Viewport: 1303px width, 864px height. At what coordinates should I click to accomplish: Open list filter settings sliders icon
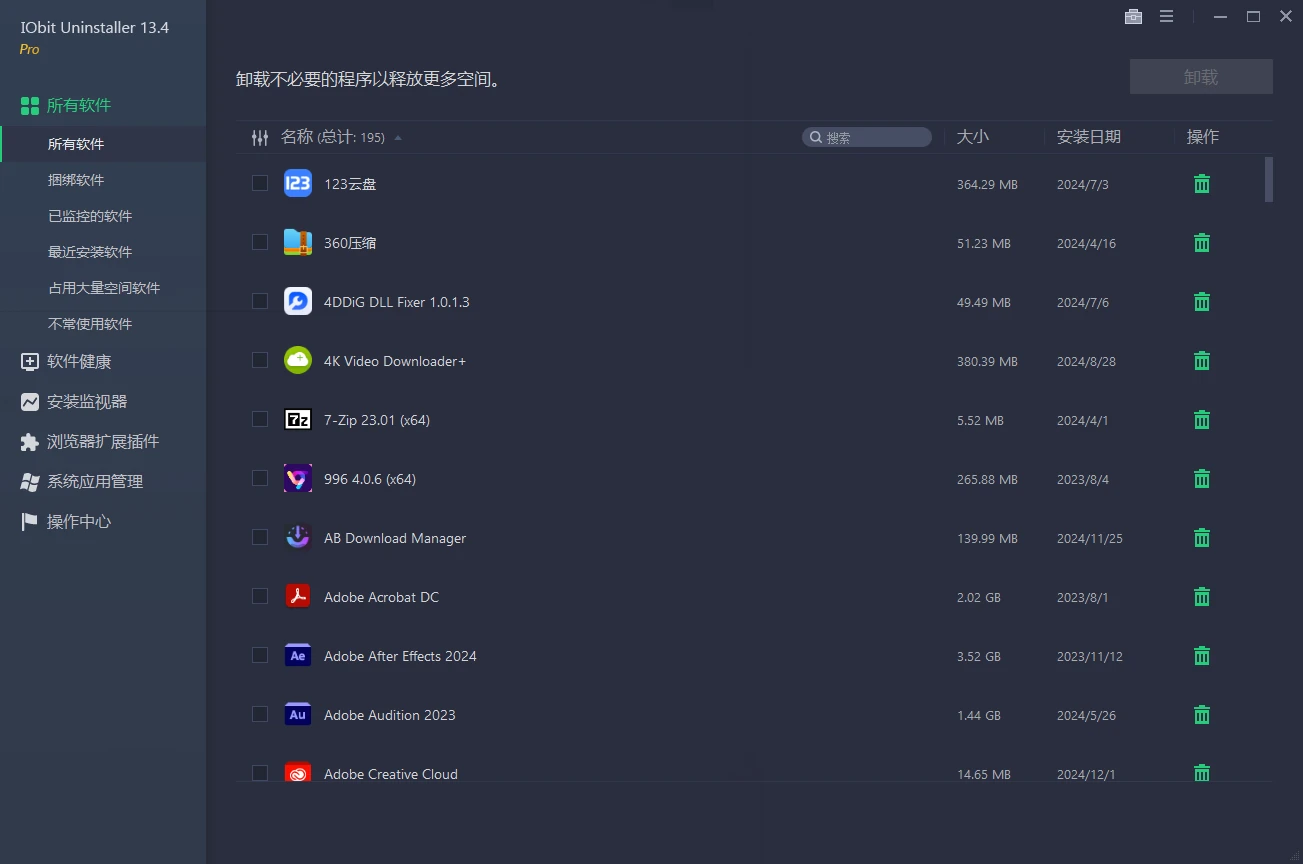tap(260, 138)
